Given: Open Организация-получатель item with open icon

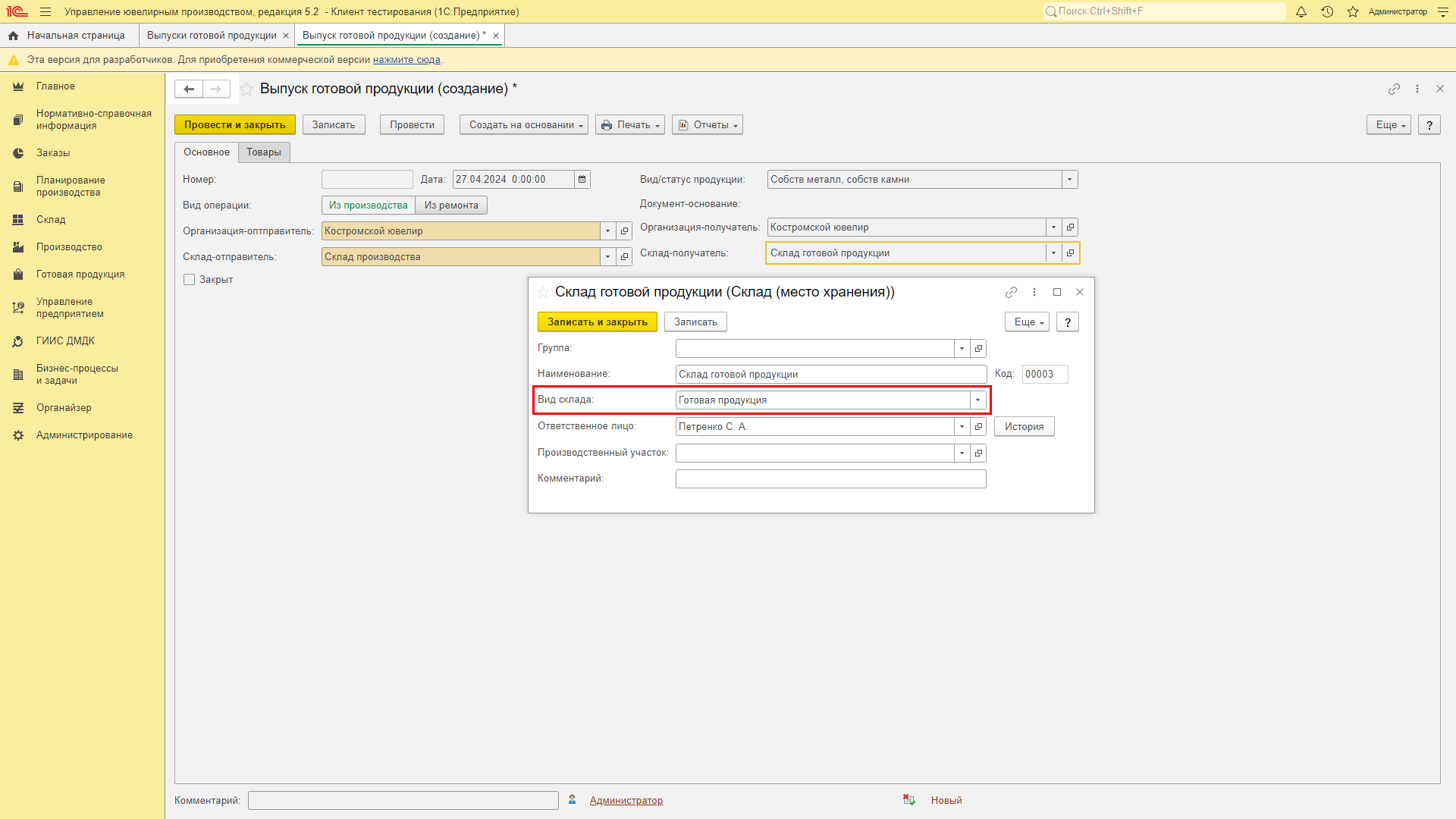Looking at the screenshot, I should click(x=1070, y=227).
